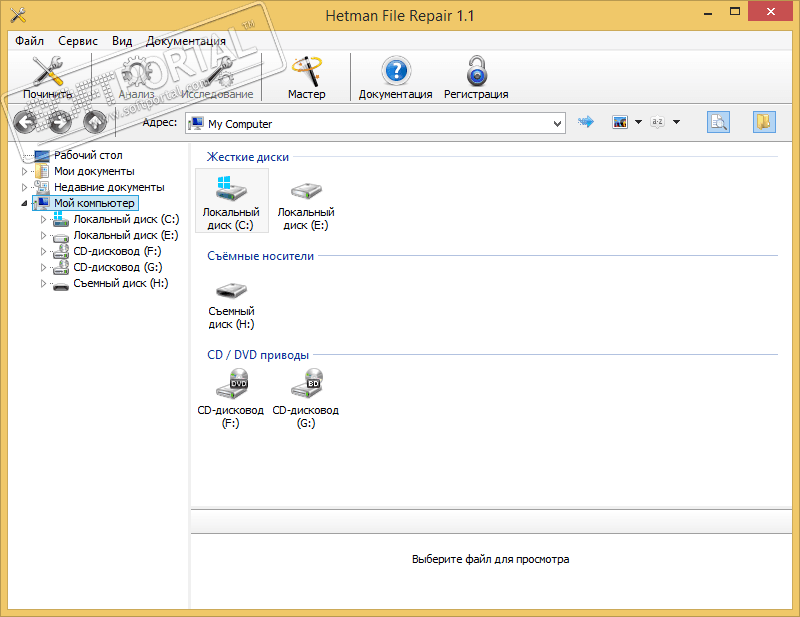The image size is (800, 617).
Task: Select Локальный диск (C:) in tree
Action: (126, 219)
